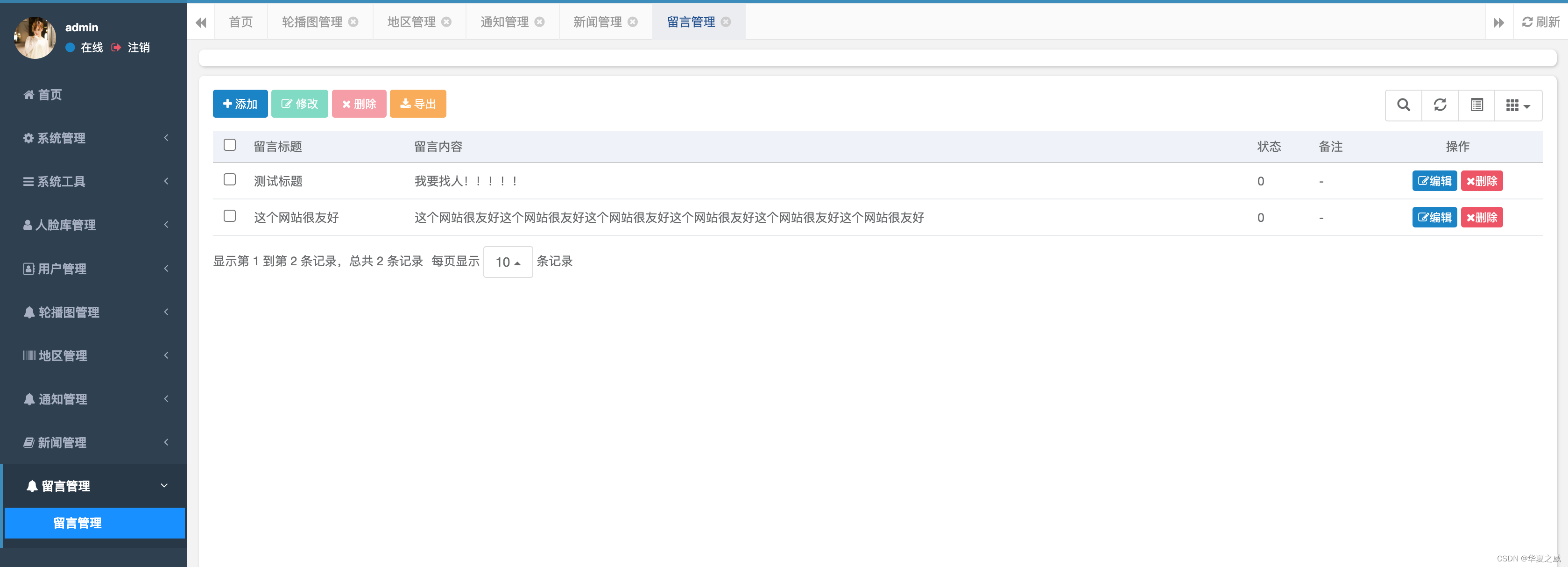
Task: Open 首页 in the sidebar
Action: pos(93,94)
